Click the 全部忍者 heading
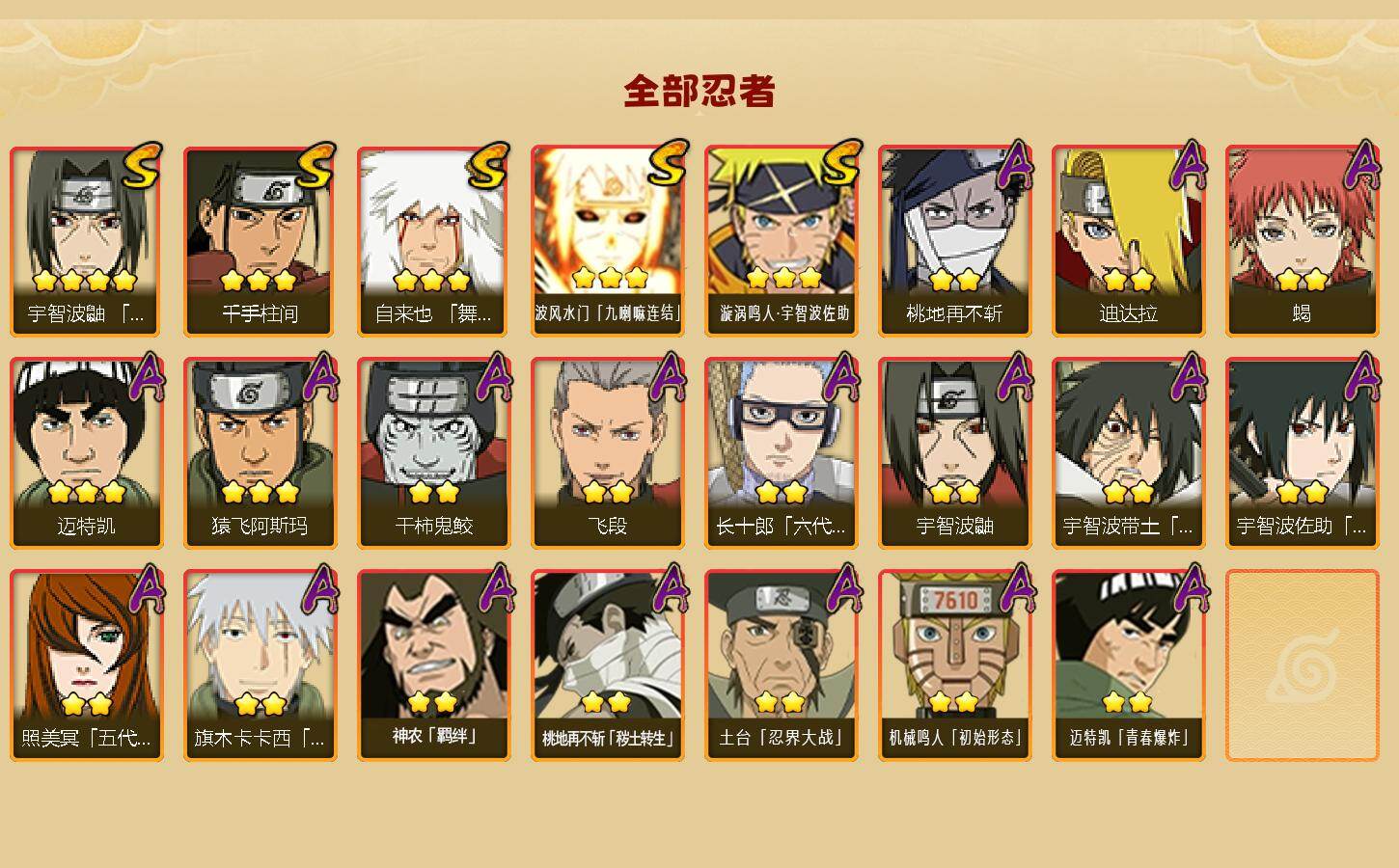1399x868 pixels. [699, 92]
